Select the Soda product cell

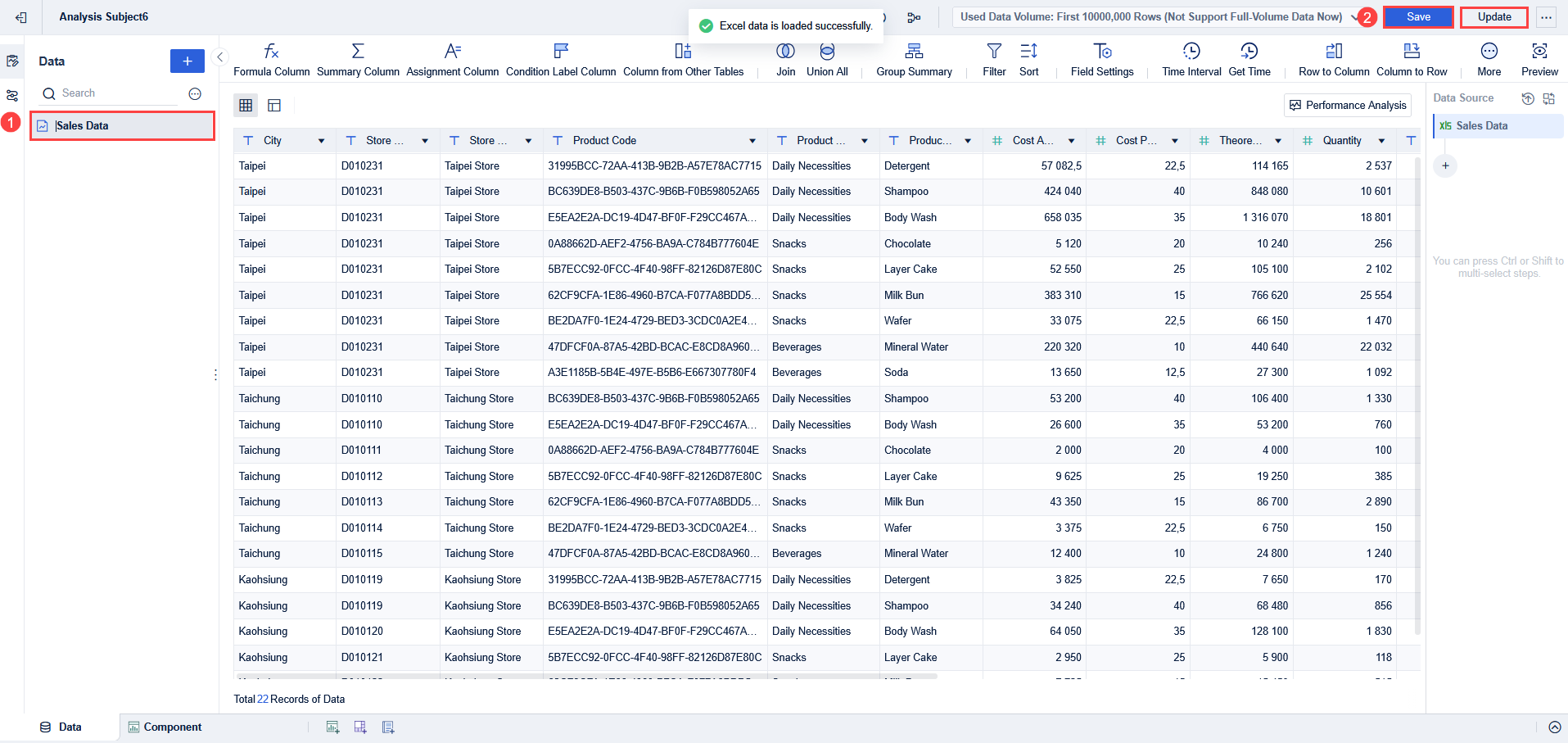(x=931, y=373)
